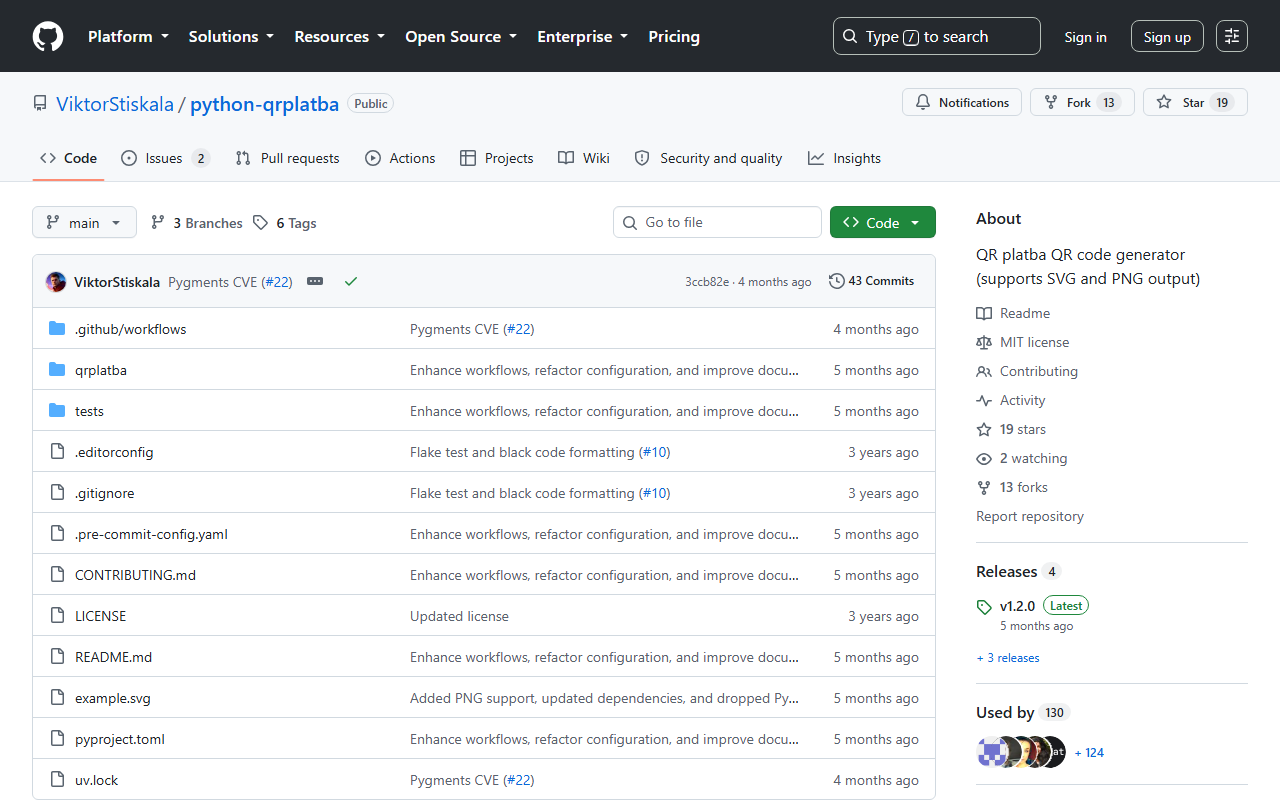Open the Code tab

click(x=68, y=158)
